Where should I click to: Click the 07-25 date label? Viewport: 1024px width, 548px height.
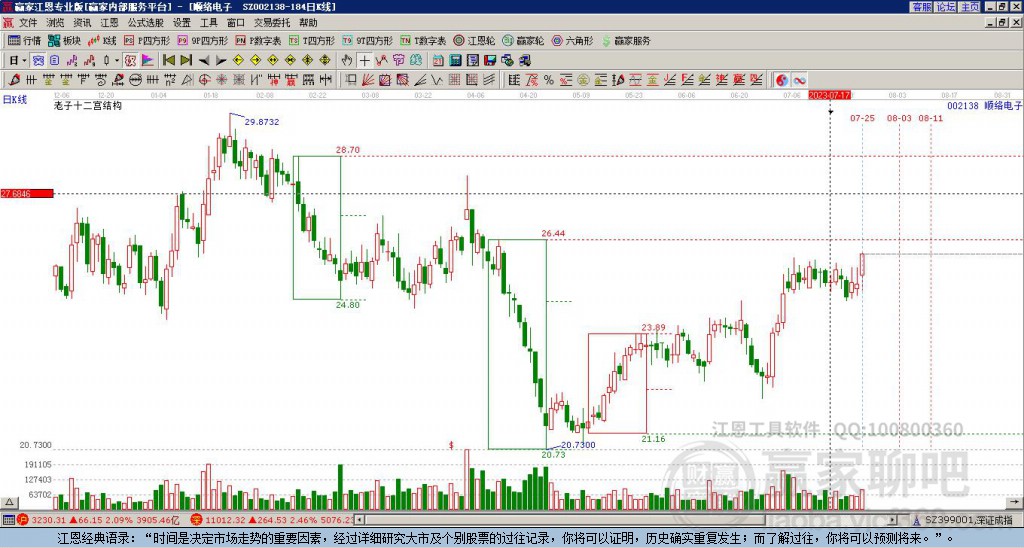click(x=862, y=118)
